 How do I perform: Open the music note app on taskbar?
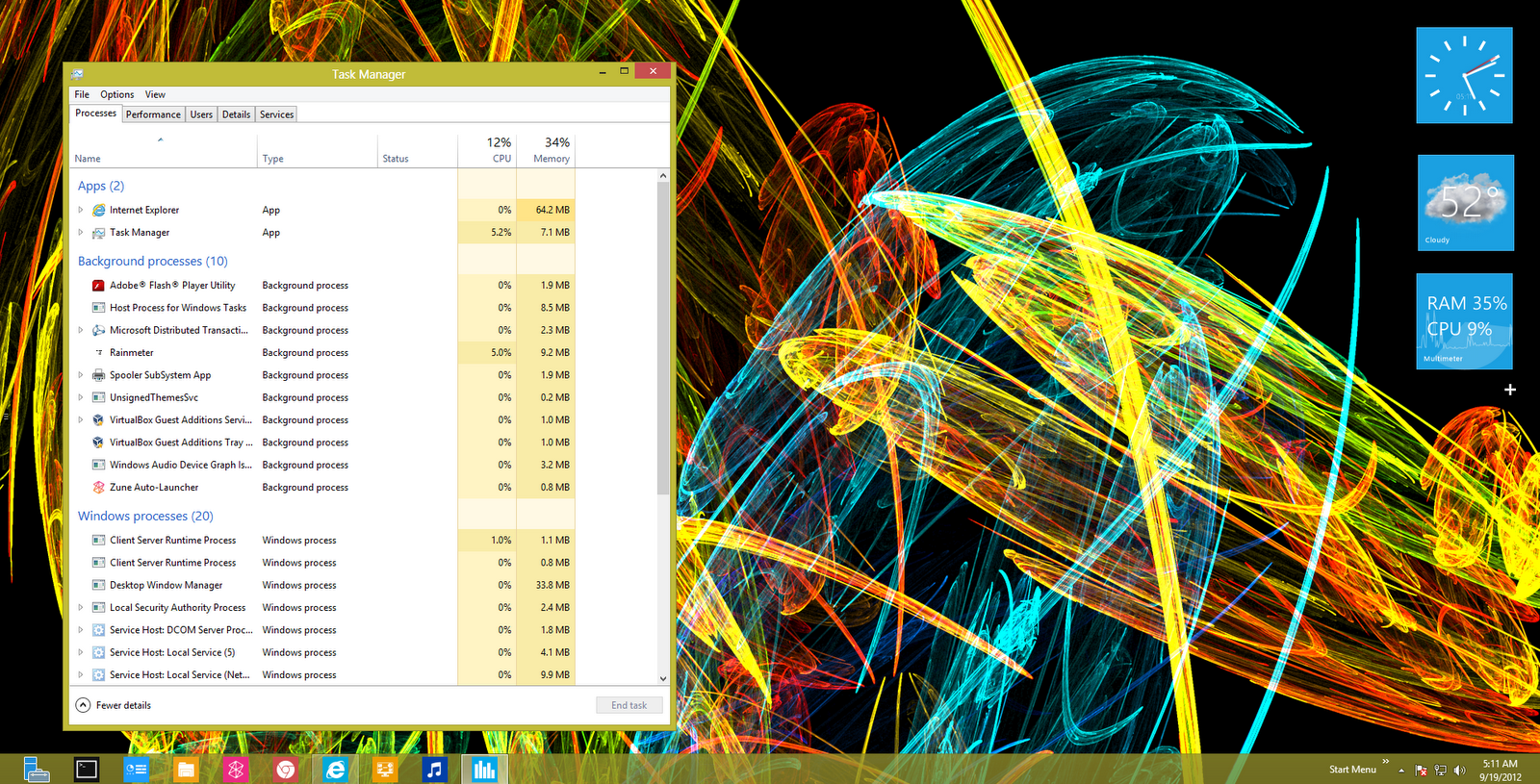pyautogui.click(x=434, y=769)
